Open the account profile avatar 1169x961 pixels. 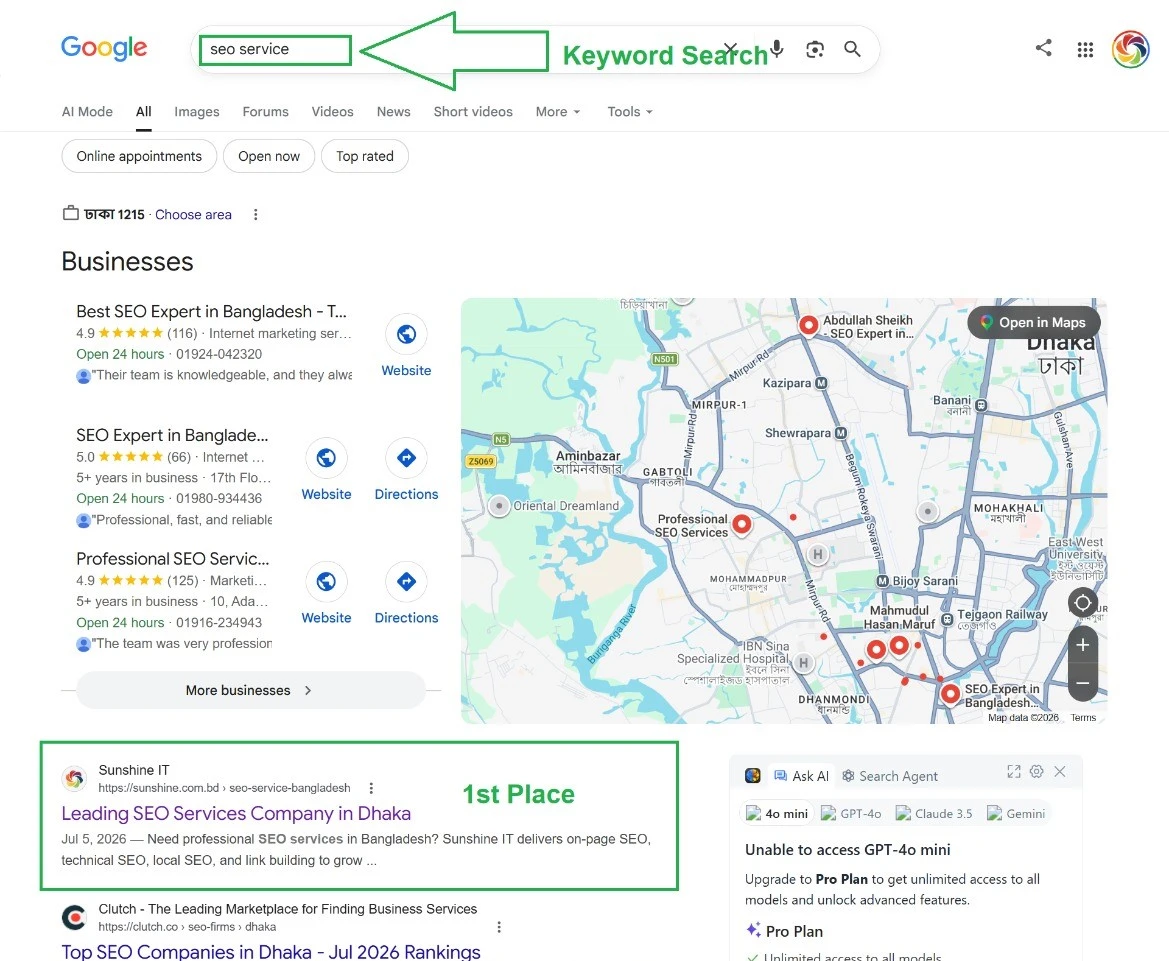point(1130,49)
